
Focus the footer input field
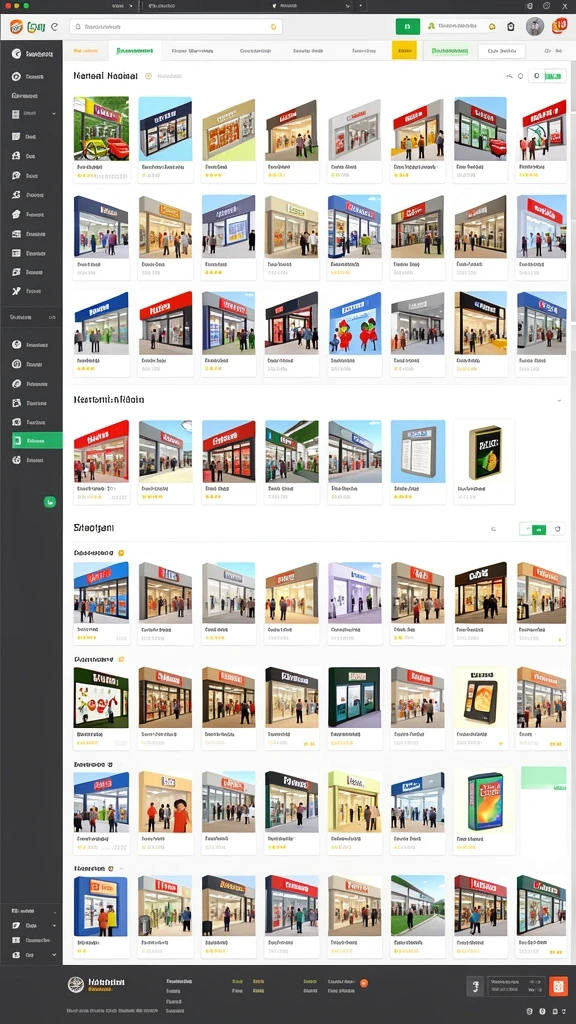click(516, 985)
